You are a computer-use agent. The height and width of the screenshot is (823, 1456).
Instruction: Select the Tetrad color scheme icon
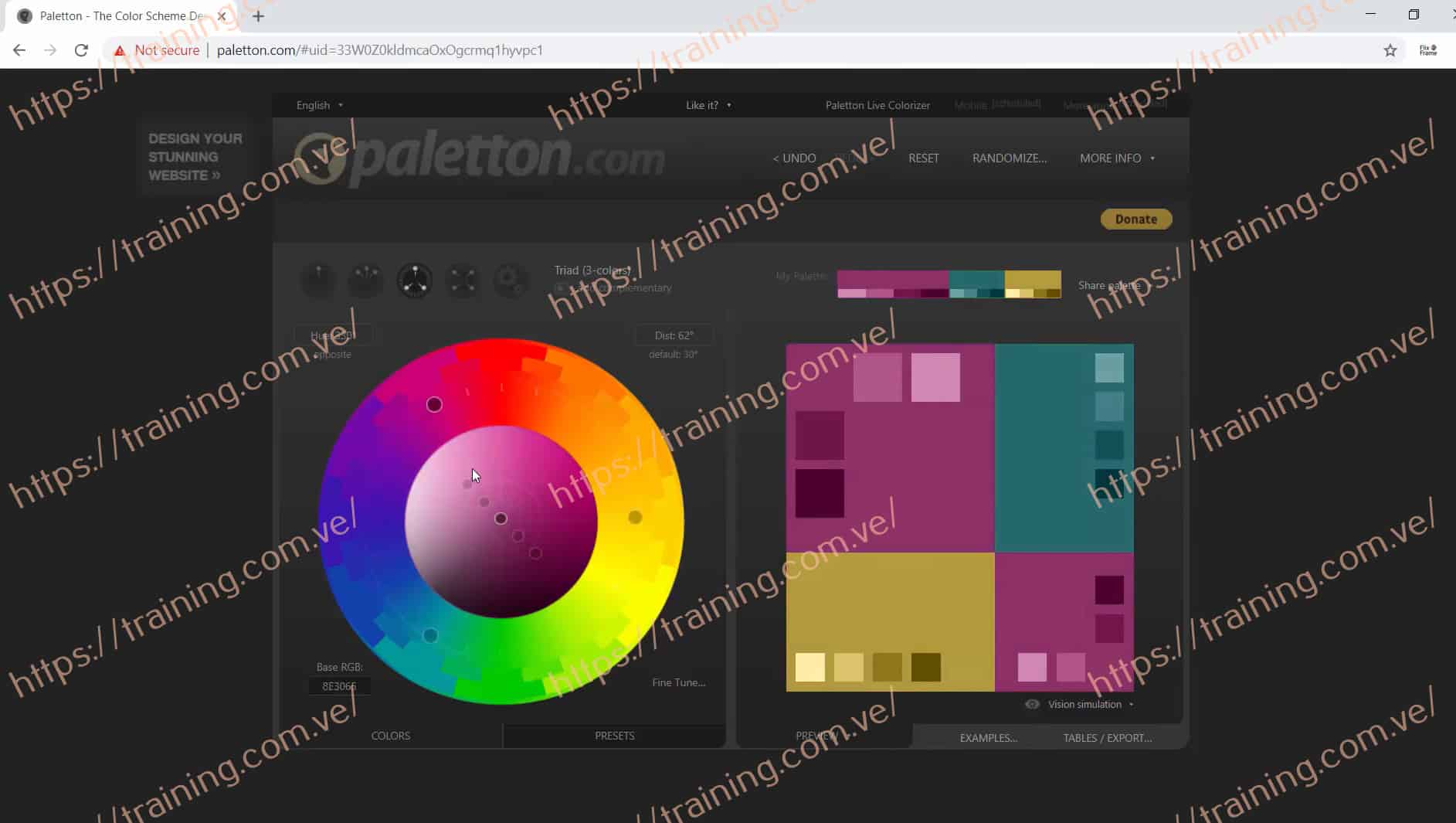[463, 281]
